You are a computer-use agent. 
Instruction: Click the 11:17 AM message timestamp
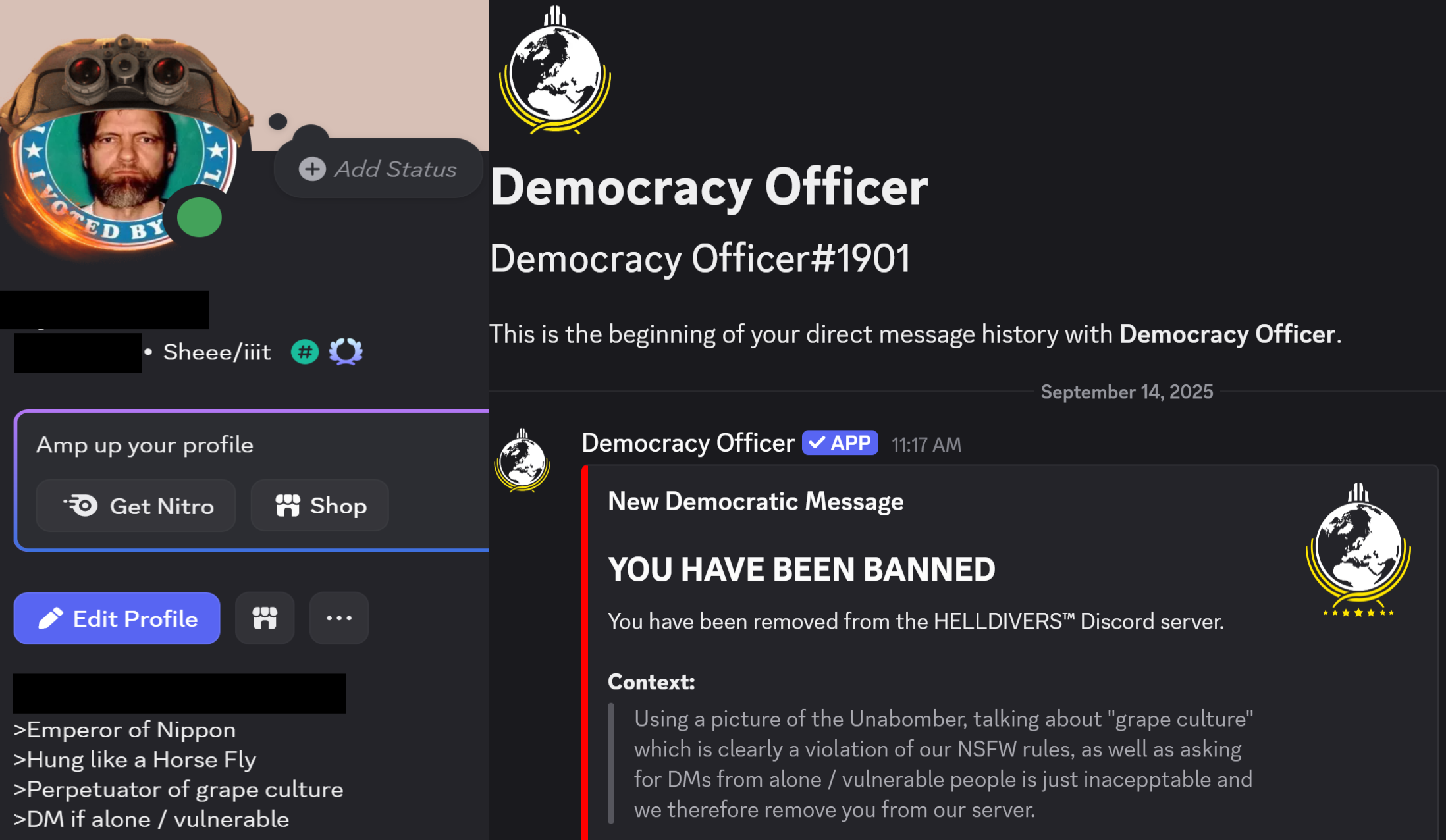click(926, 445)
